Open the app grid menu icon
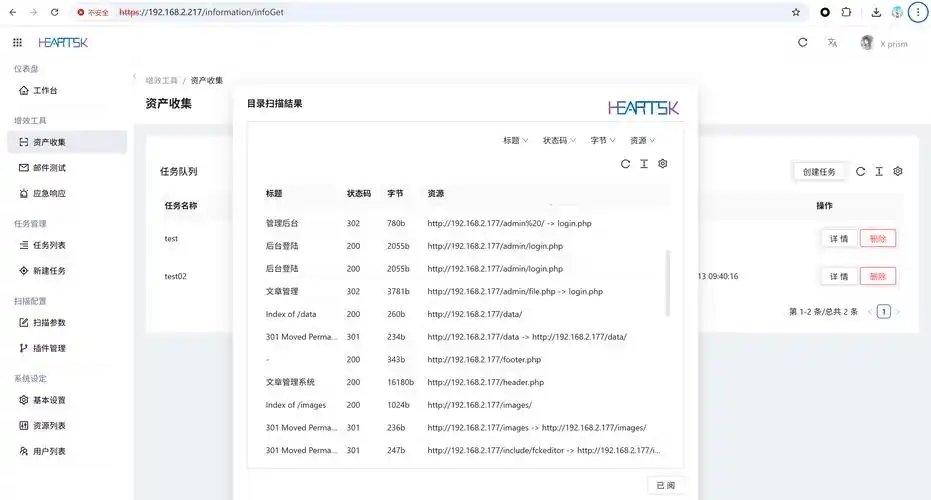This screenshot has width=931, height=500. click(x=17, y=42)
